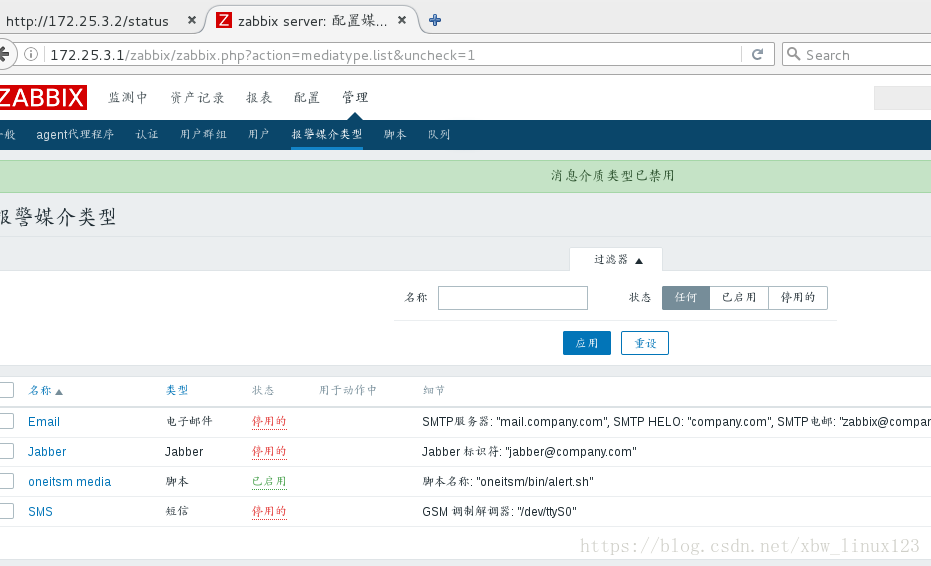Screen dimensions: 931x566
Task: Go to 用户群组 submenu
Action: [203, 134]
